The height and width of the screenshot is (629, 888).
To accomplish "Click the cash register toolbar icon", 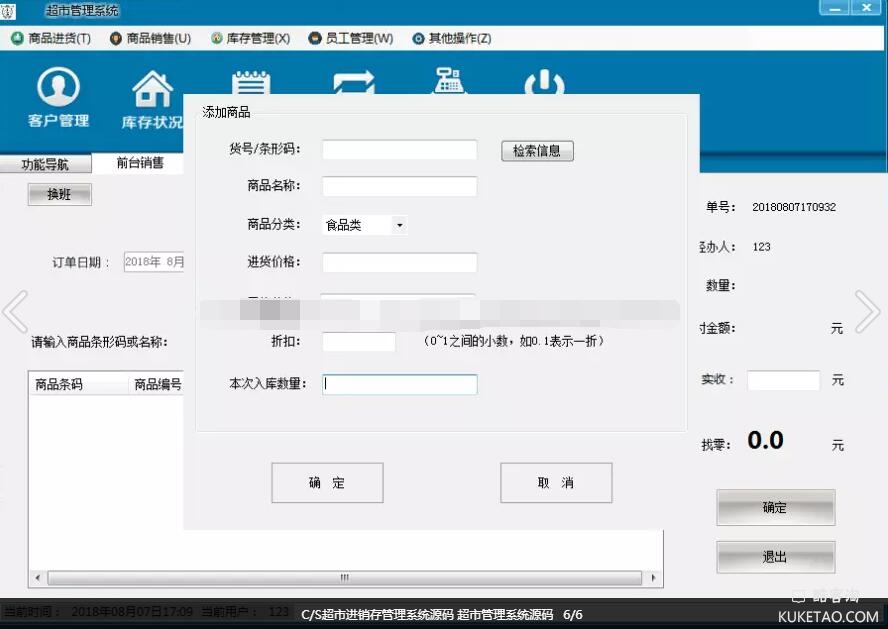I will (449, 80).
